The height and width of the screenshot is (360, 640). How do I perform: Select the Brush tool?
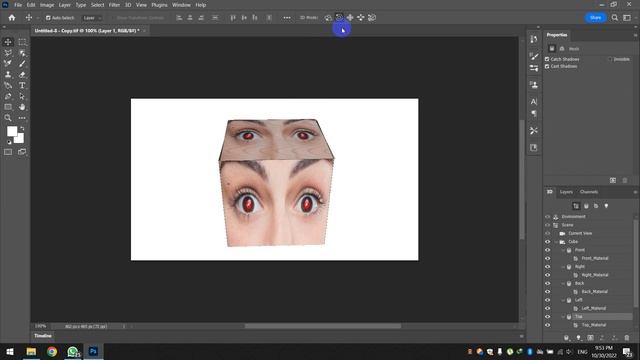(x=22, y=64)
